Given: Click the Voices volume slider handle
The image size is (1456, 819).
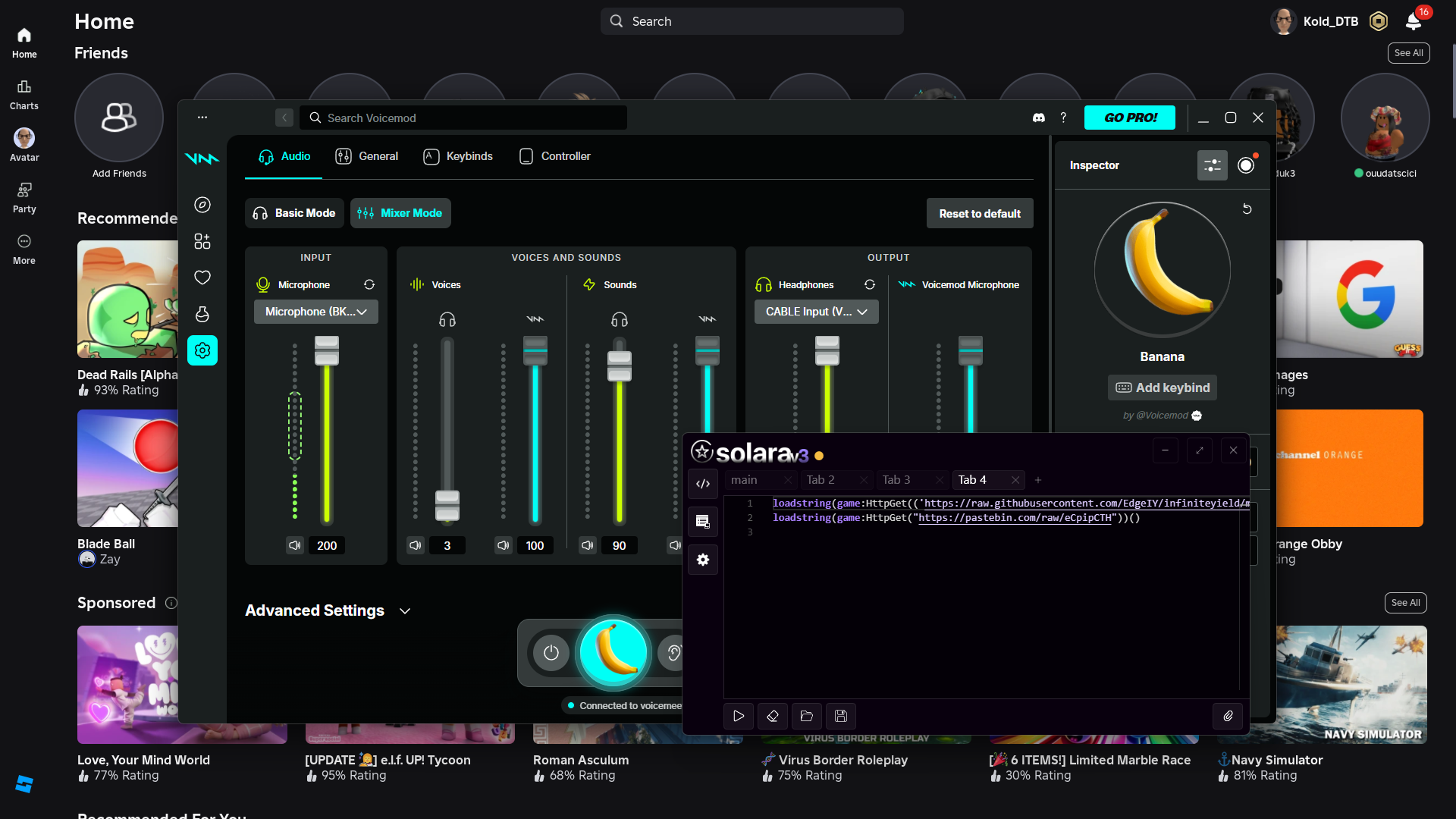Looking at the screenshot, I should (x=447, y=504).
